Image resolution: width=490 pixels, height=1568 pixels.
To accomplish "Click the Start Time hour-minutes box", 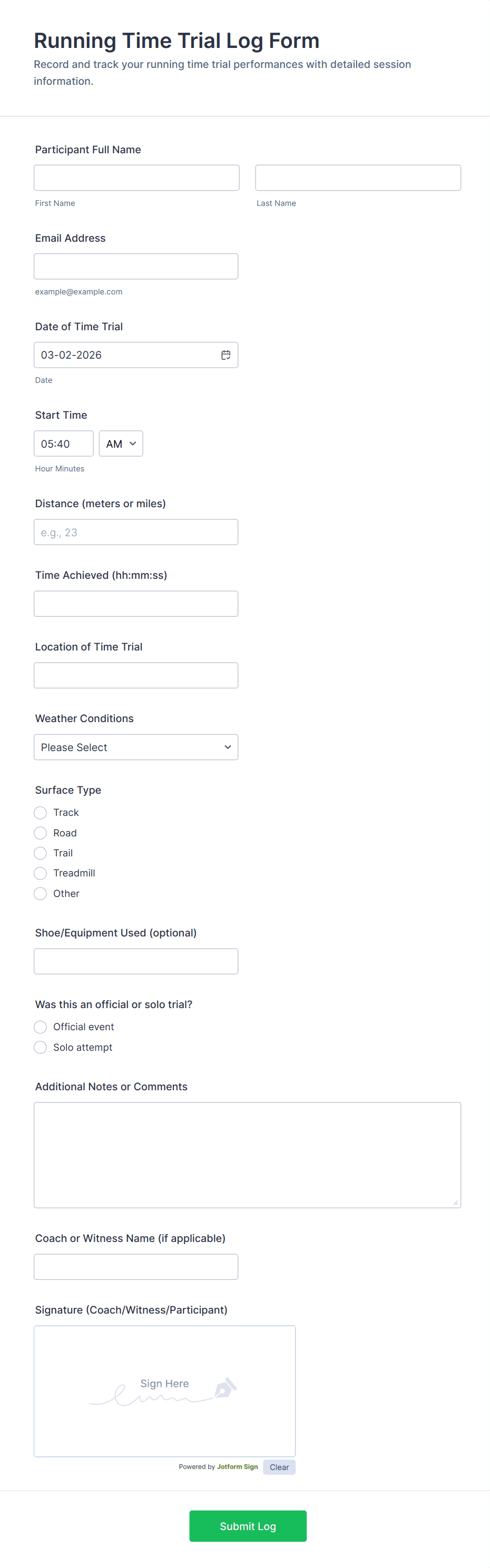I will [63, 443].
